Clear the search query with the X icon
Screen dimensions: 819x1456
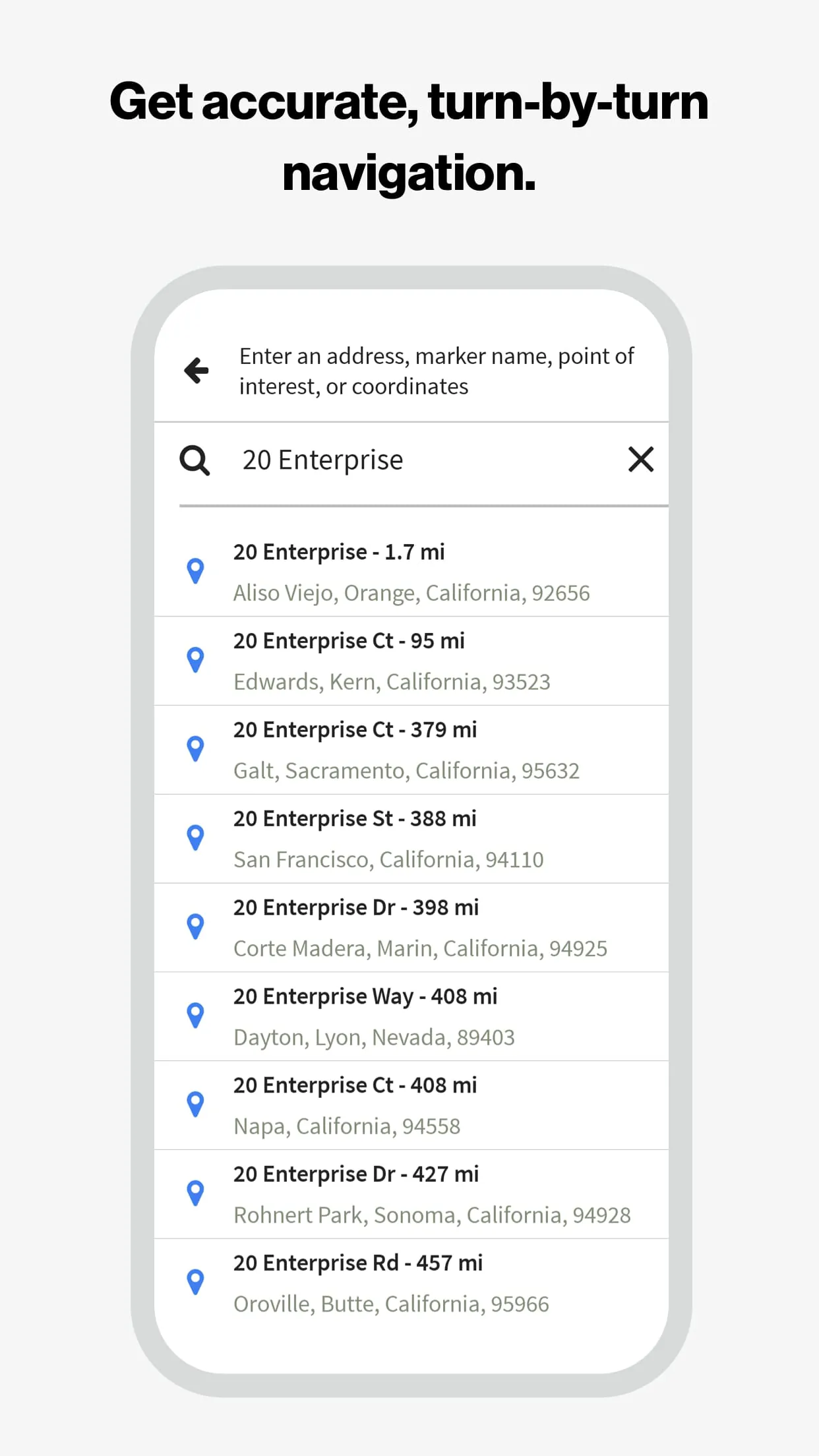pyautogui.click(x=640, y=460)
